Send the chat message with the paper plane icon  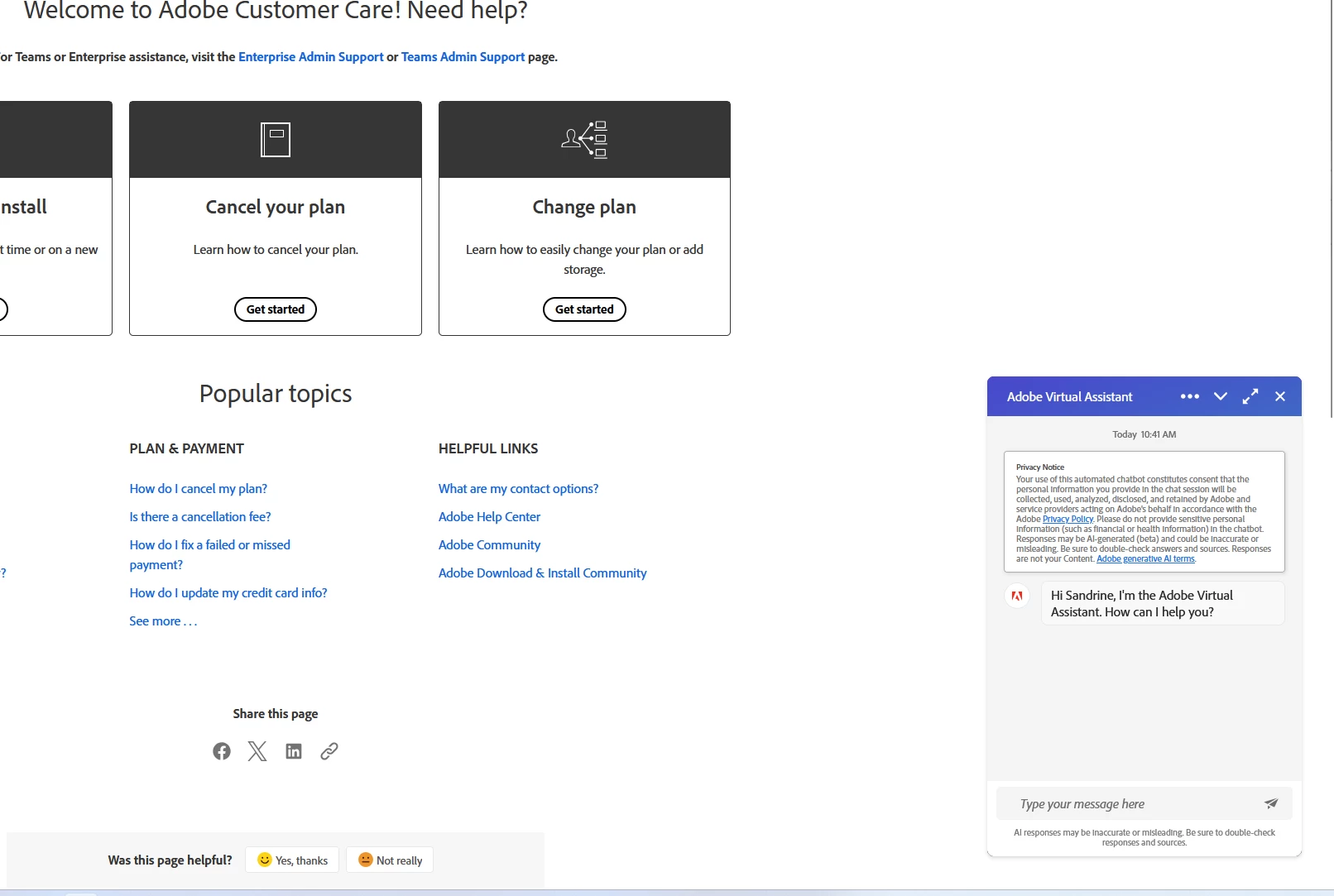tap(1271, 803)
